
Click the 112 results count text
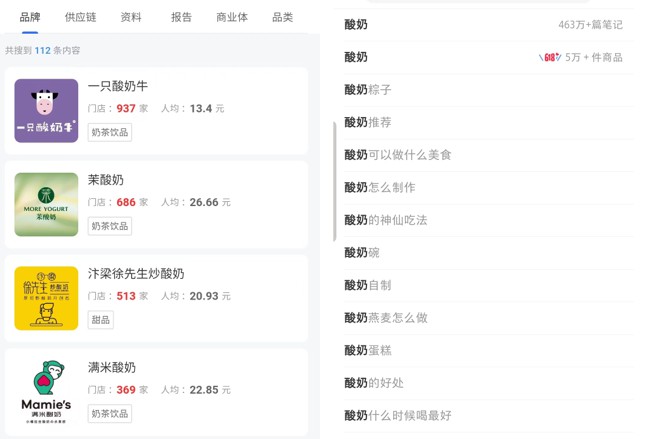pyautogui.click(x=43, y=50)
